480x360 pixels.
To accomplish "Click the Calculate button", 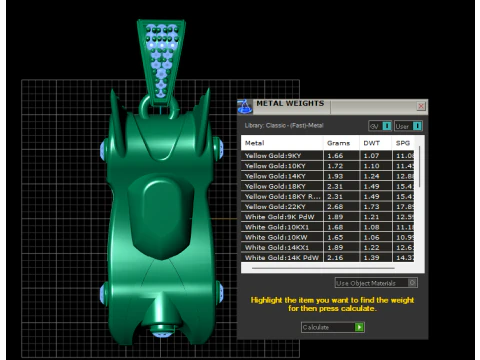I will pos(332,327).
